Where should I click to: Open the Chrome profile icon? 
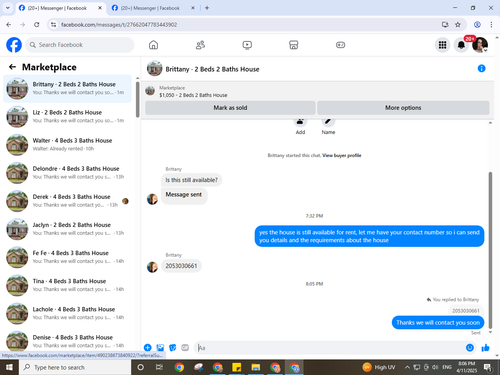click(x=477, y=24)
